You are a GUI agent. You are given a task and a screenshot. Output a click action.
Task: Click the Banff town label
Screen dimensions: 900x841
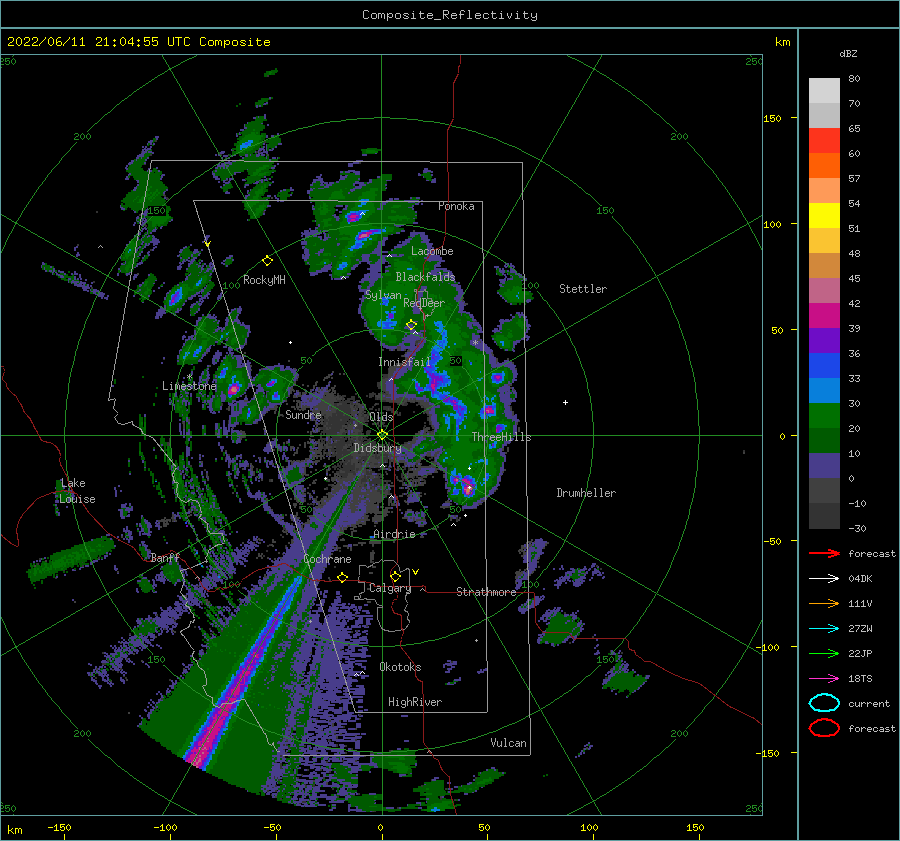pos(165,557)
